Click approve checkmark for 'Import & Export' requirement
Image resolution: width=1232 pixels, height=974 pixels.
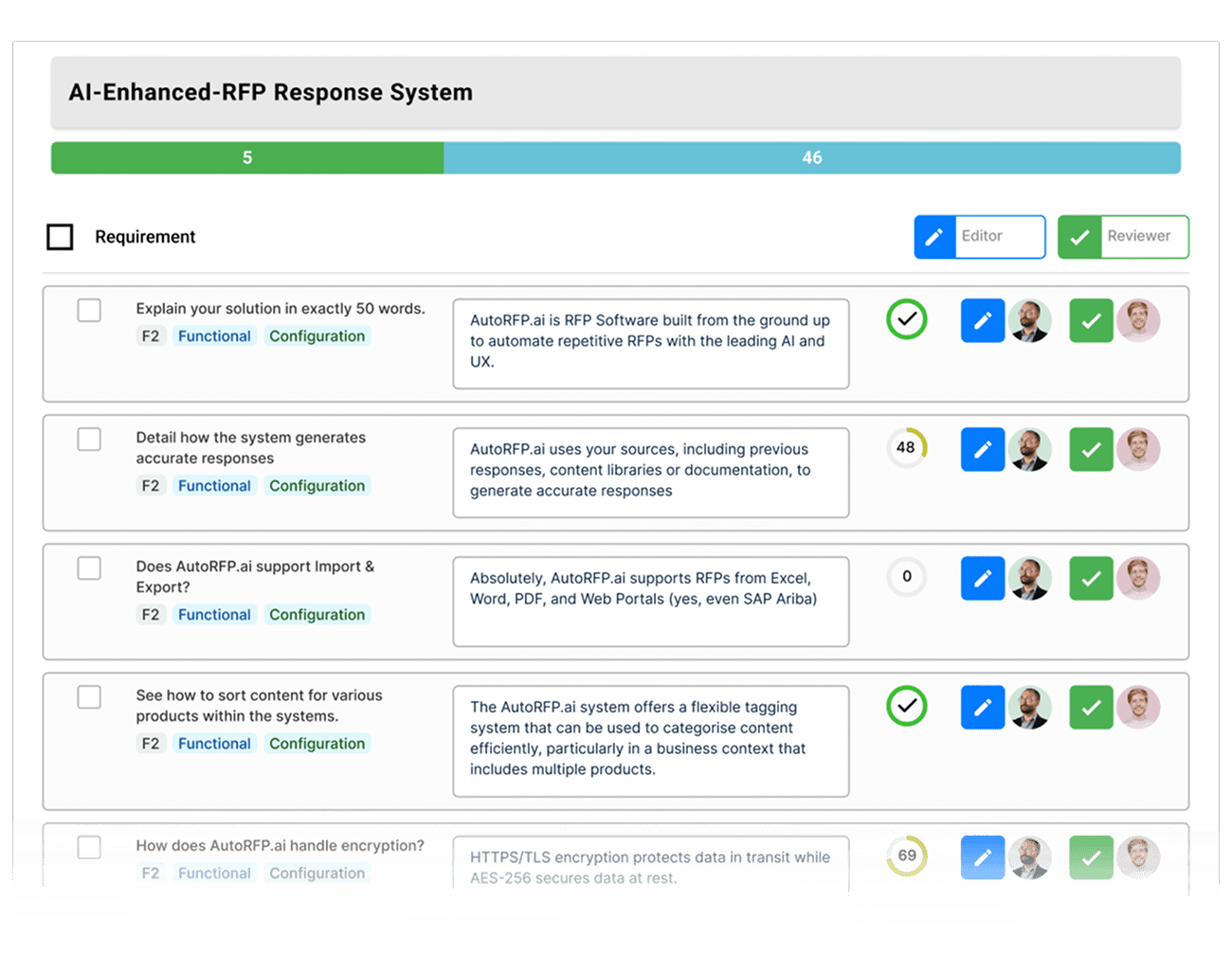click(1091, 578)
